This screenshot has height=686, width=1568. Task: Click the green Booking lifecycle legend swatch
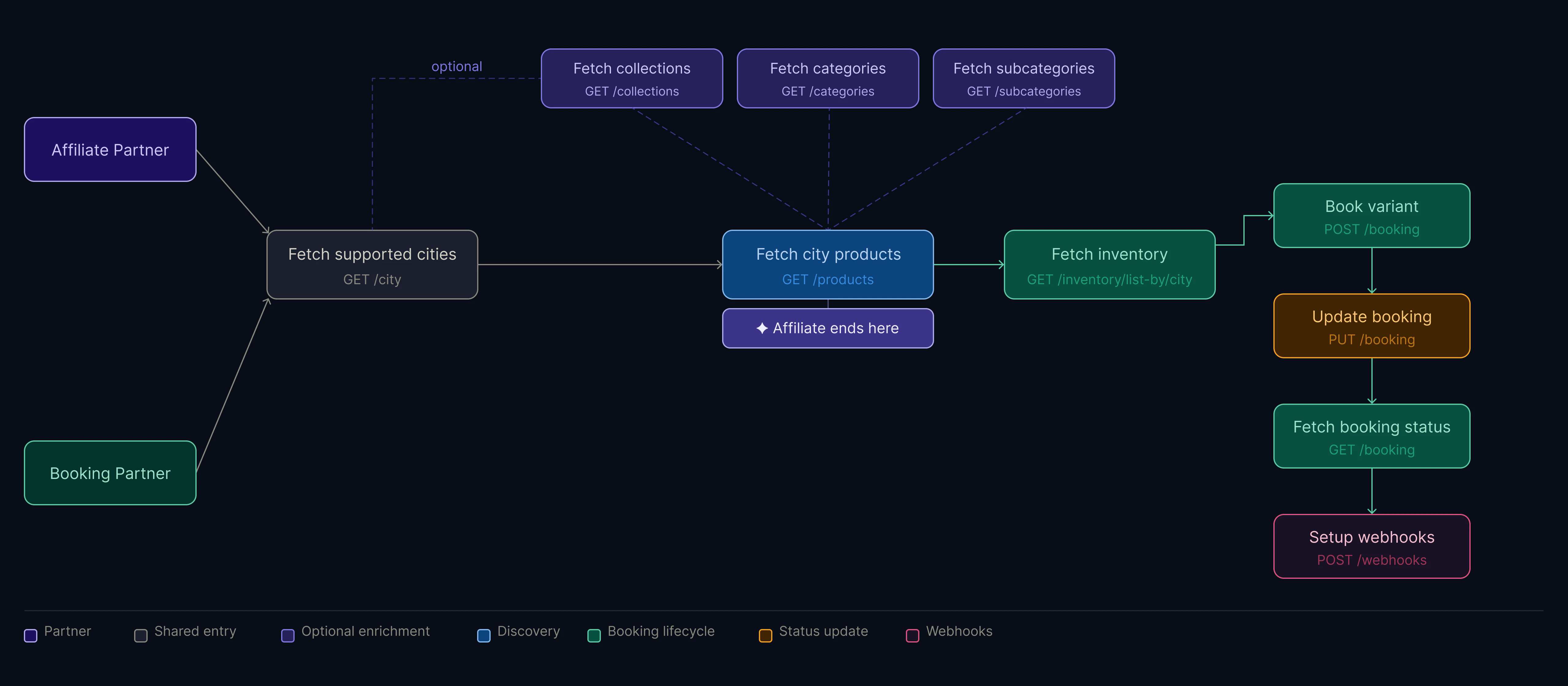(594, 635)
